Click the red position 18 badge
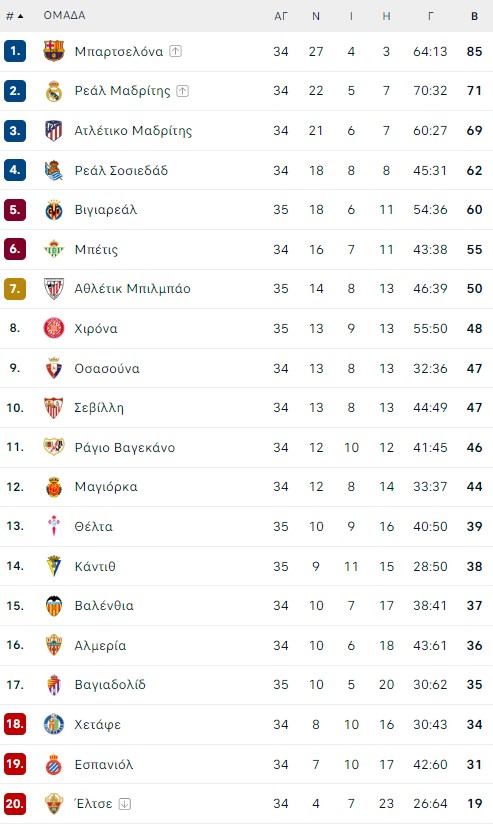The width and height of the screenshot is (493, 826). pyautogui.click(x=15, y=724)
